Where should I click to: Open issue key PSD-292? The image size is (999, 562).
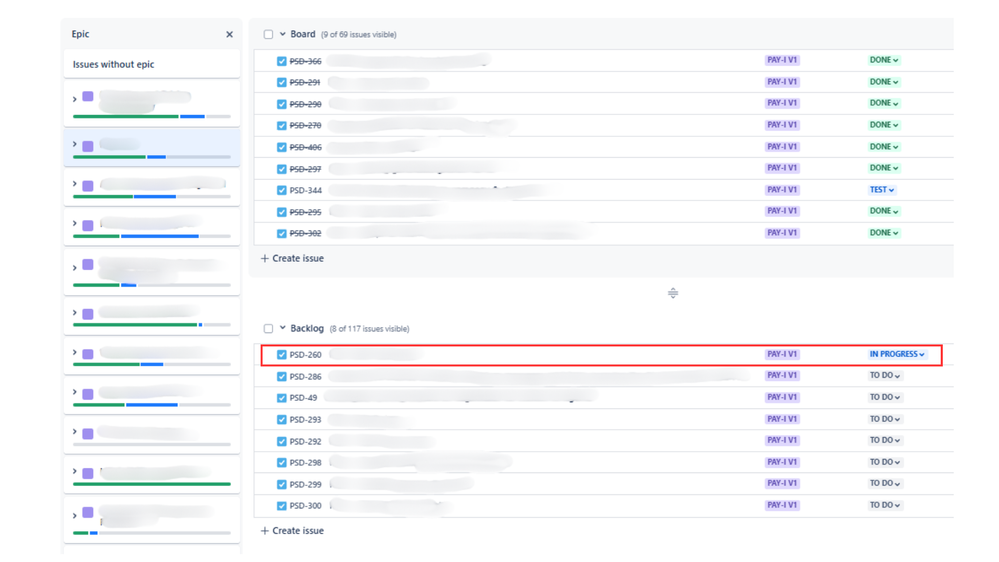pyautogui.click(x=305, y=441)
